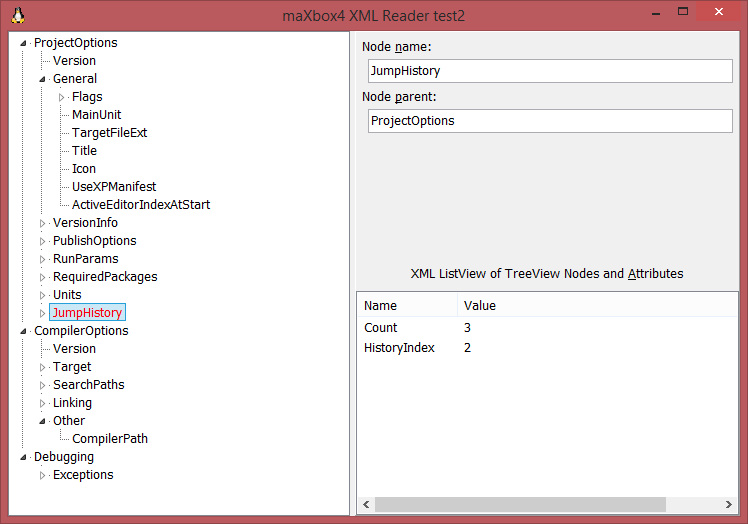The image size is (748, 524).
Task: Expand the Flags tree node
Action: pos(62,97)
